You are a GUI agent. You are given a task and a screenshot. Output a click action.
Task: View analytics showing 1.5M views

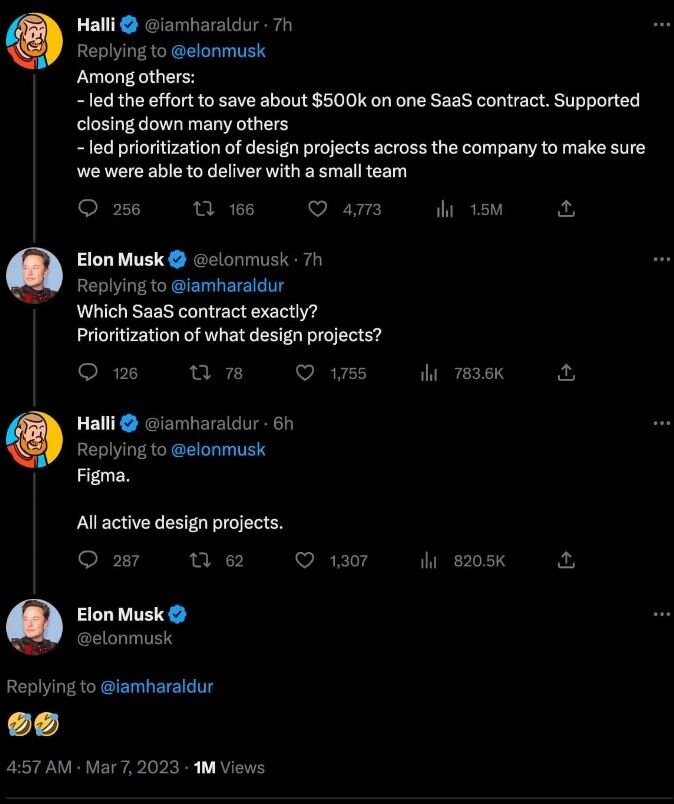pos(446,209)
